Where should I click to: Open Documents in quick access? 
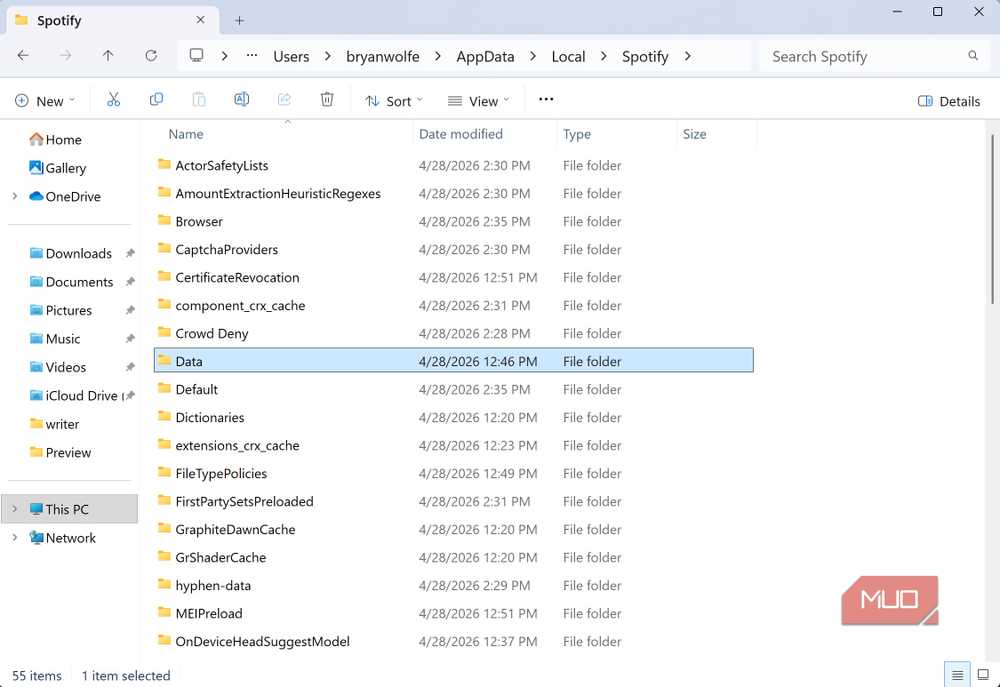(x=71, y=282)
